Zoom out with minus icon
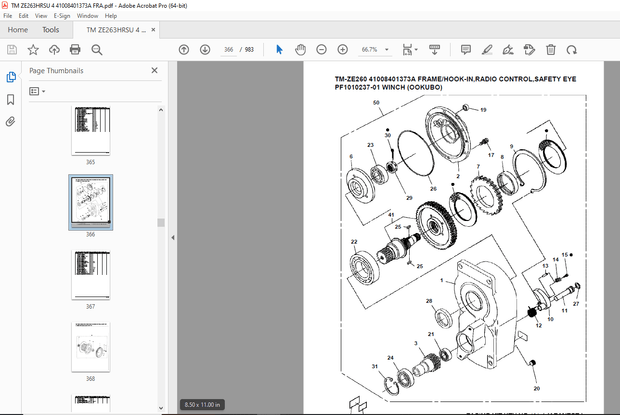Image resolution: width=620 pixels, height=415 pixels. [321, 49]
